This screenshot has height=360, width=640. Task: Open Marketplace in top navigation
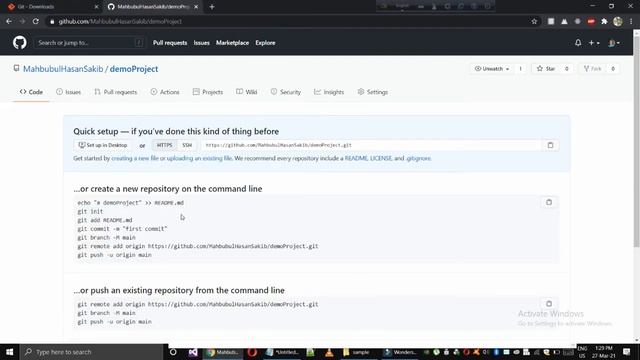coord(232,43)
